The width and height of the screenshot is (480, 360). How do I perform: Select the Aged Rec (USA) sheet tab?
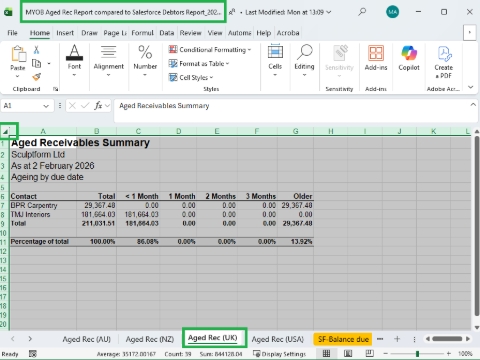point(278,339)
